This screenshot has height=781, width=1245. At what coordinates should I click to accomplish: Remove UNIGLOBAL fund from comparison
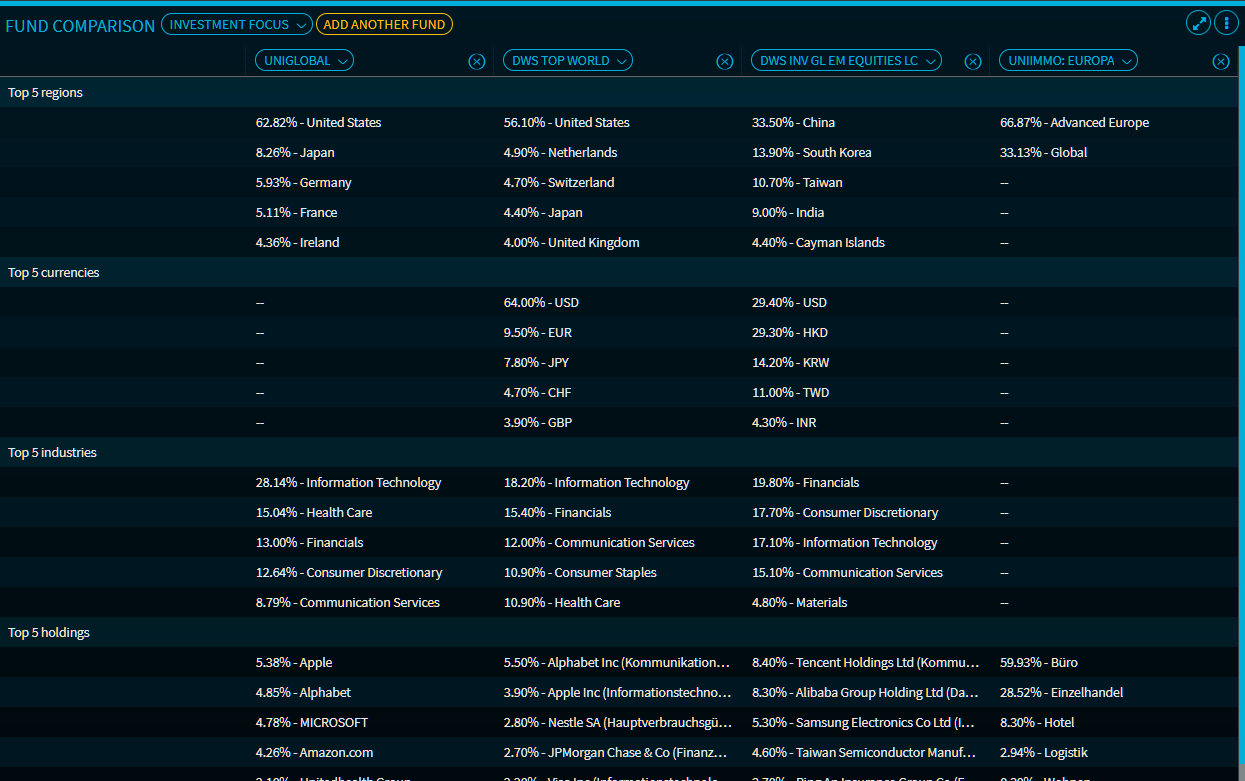point(477,62)
